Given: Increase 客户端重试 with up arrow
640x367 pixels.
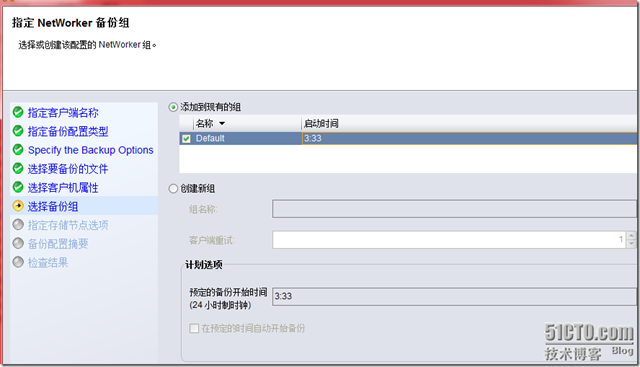Looking at the screenshot, I should tap(631, 236).
